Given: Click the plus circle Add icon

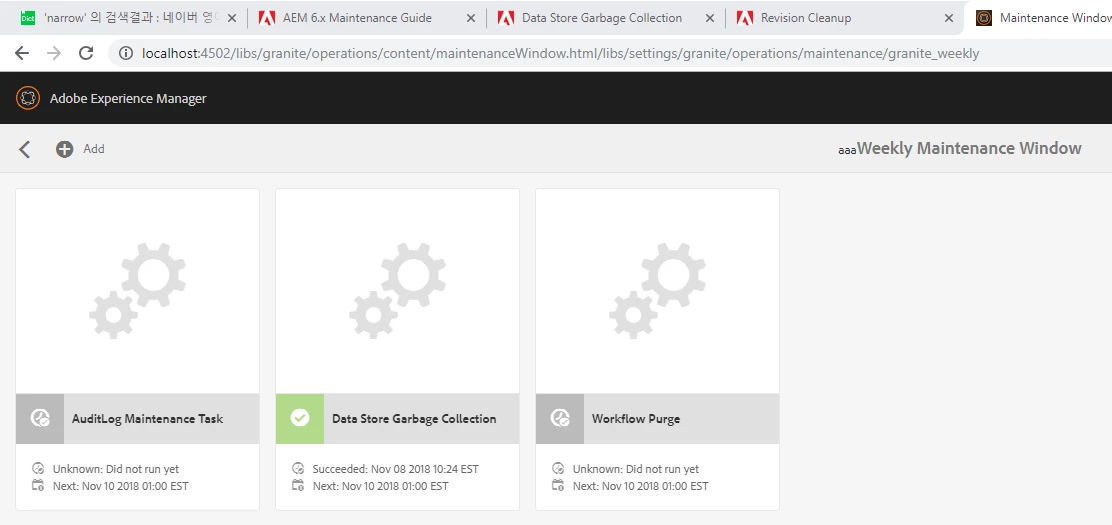Looking at the screenshot, I should 65,149.
